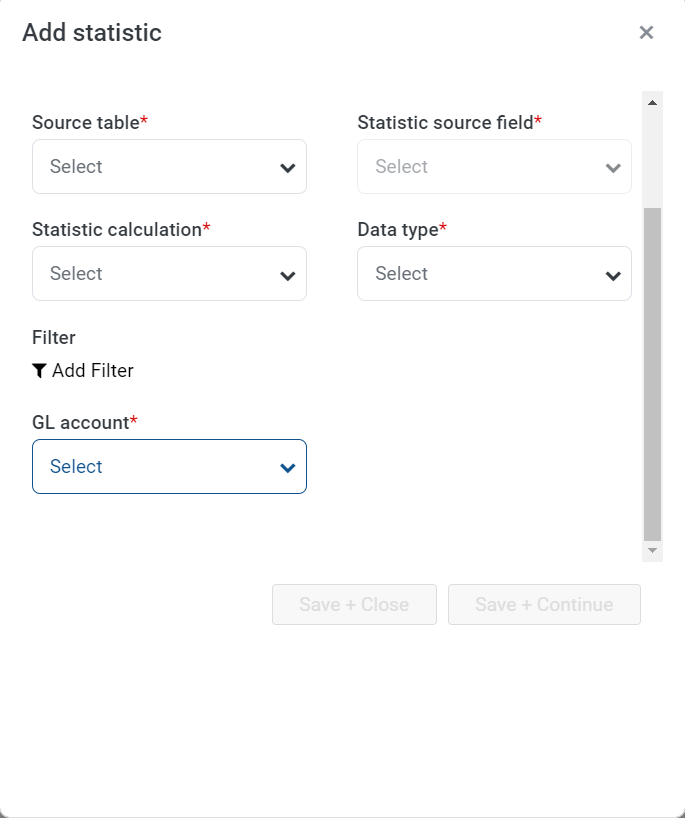
Task: Open the Source table dropdown
Action: pos(170,166)
